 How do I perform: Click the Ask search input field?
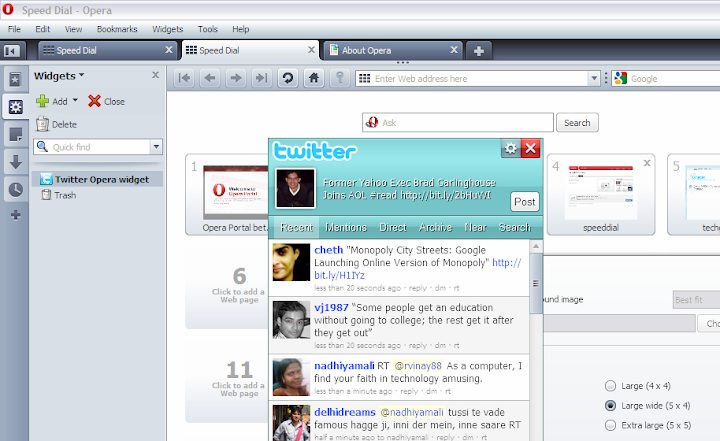(x=458, y=123)
